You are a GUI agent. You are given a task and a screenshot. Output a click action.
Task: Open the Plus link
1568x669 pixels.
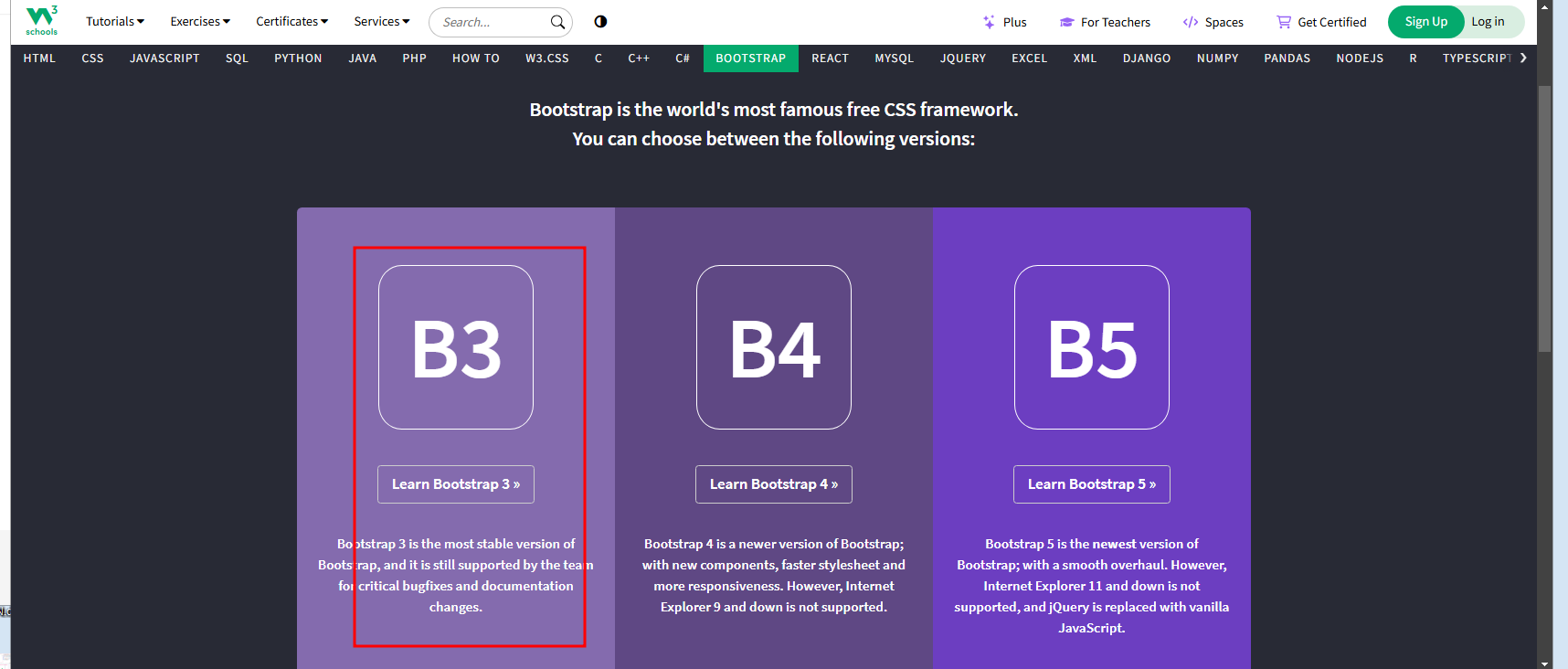click(1004, 22)
